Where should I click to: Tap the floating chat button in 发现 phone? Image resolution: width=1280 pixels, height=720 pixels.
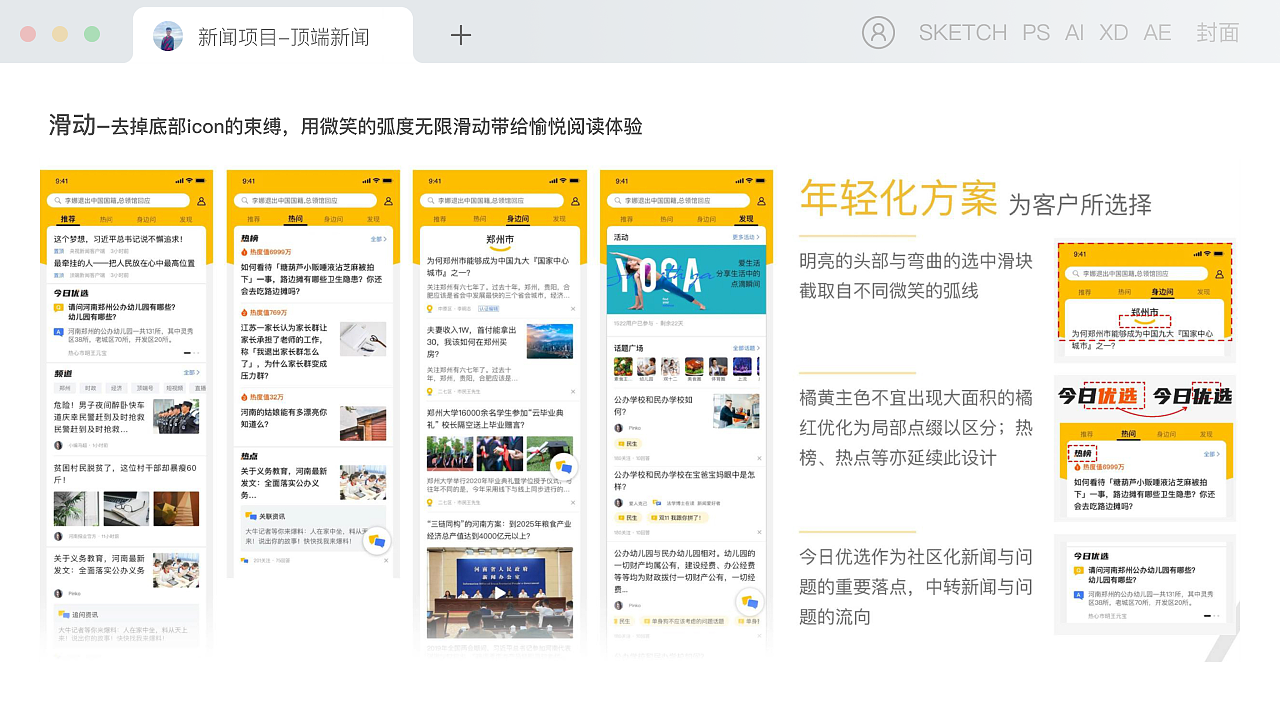(x=750, y=602)
